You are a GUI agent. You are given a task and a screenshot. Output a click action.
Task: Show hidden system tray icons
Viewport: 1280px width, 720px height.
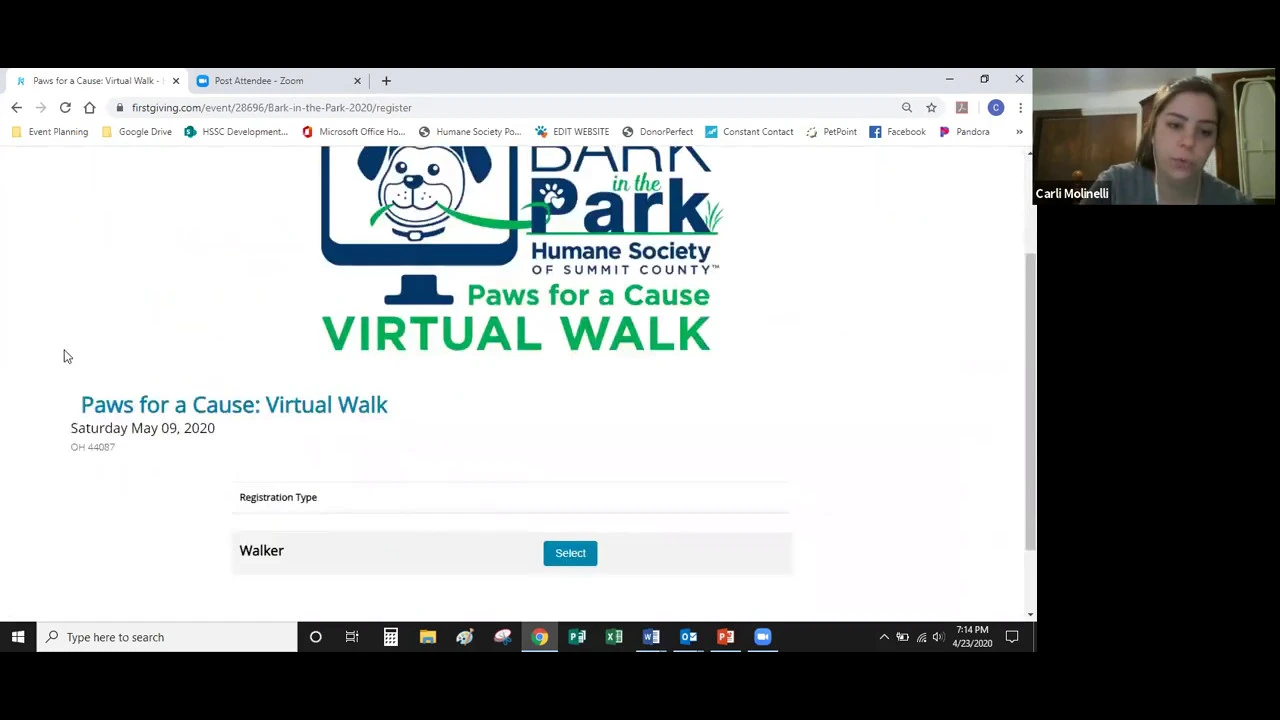pyautogui.click(x=884, y=637)
